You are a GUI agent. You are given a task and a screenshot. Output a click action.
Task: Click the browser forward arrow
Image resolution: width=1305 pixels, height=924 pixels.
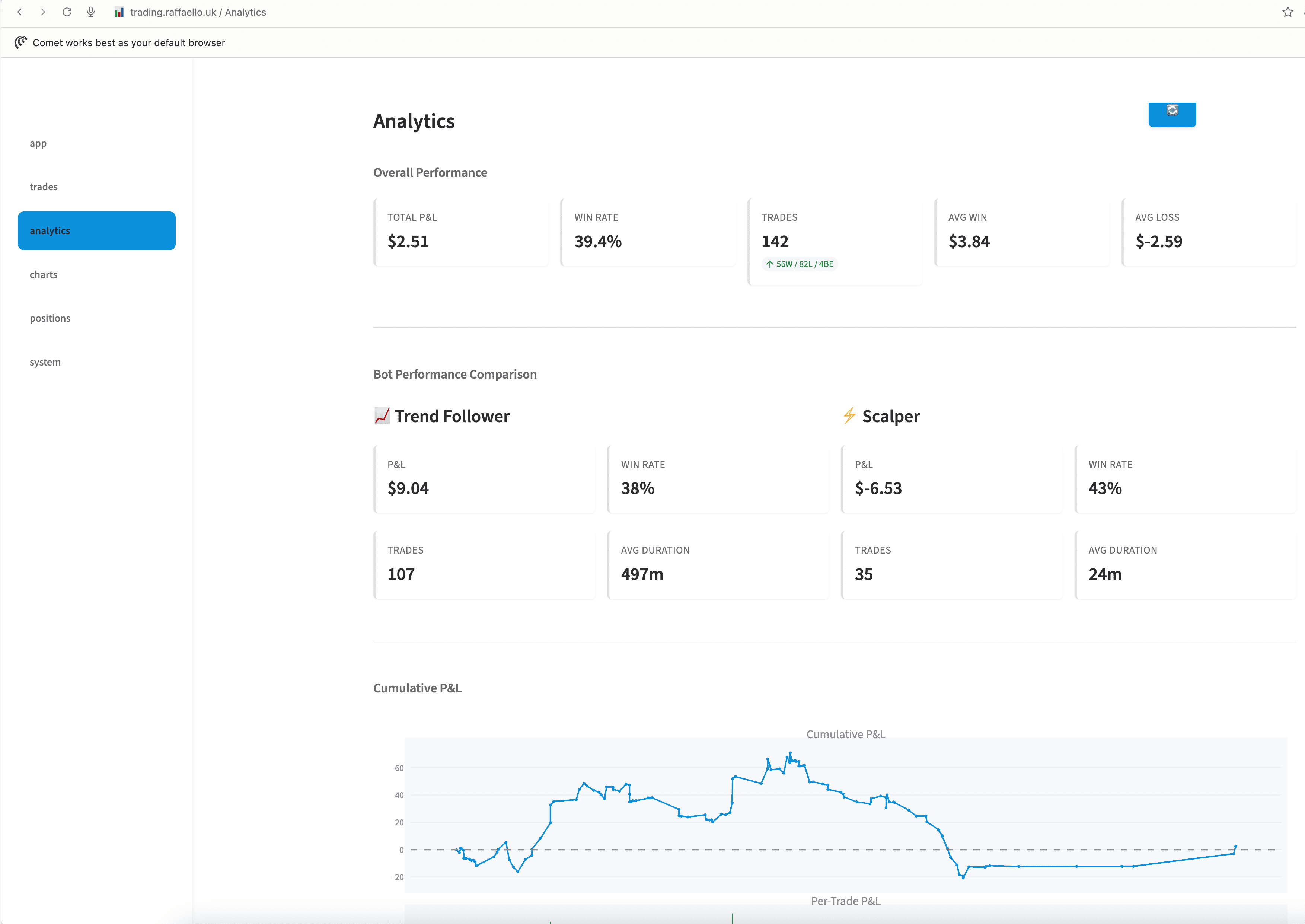[43, 12]
